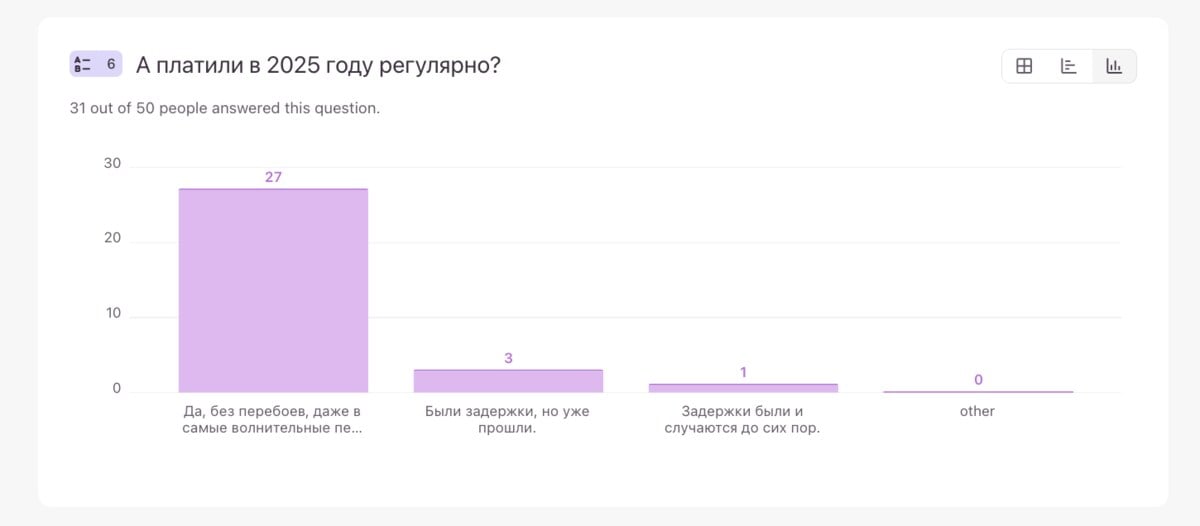Click the value label 27

coord(273,177)
